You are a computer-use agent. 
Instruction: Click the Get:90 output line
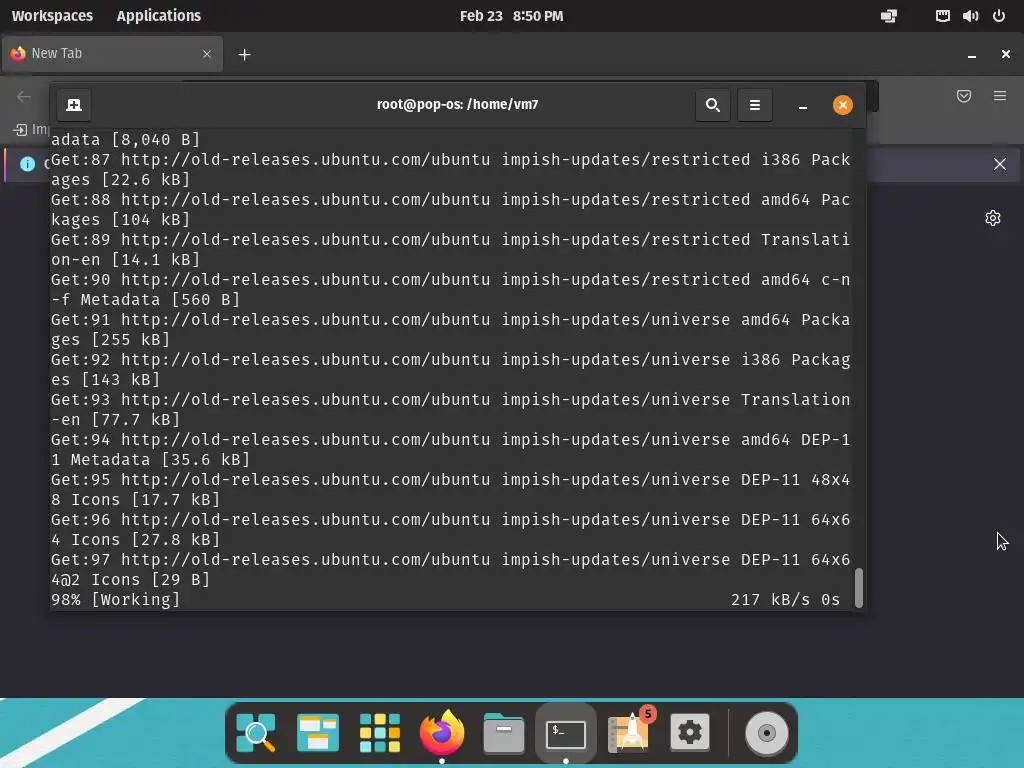pos(451,280)
